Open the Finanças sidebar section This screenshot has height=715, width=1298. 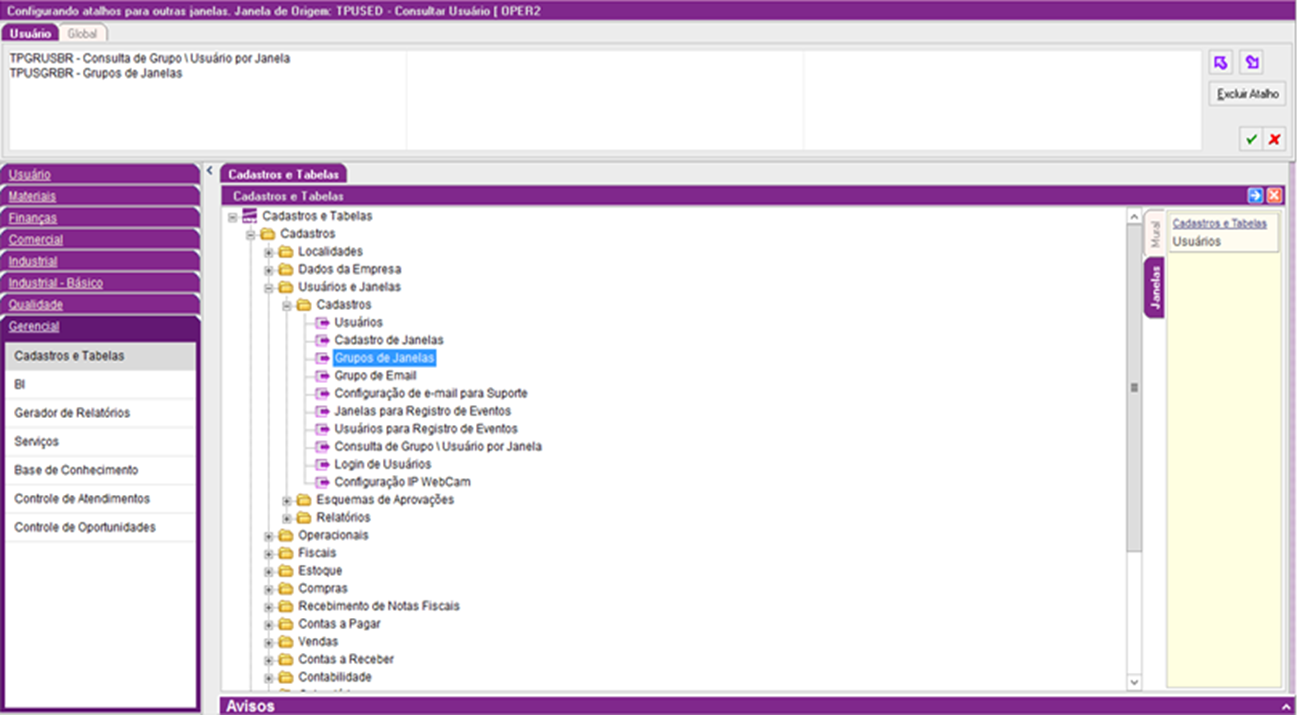pos(100,218)
